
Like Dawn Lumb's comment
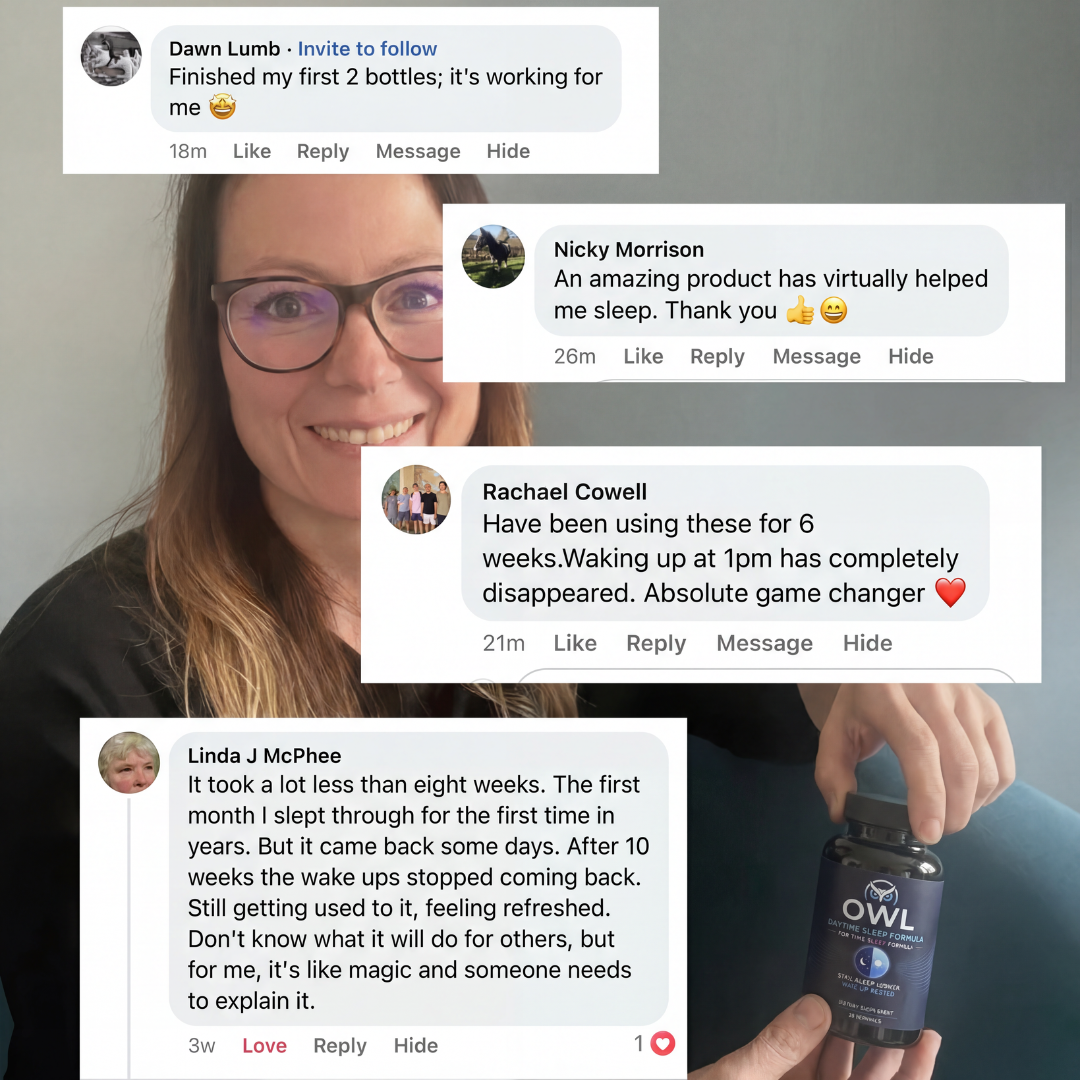(252, 151)
